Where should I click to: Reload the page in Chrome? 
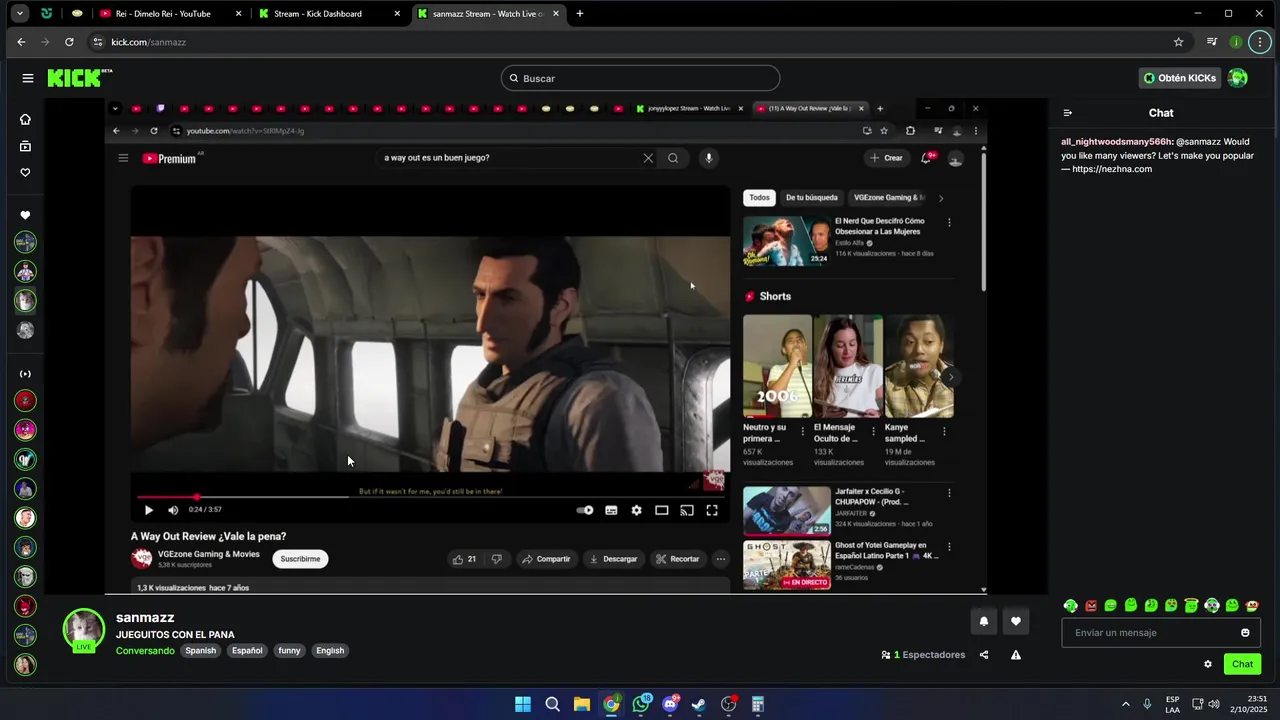[69, 42]
